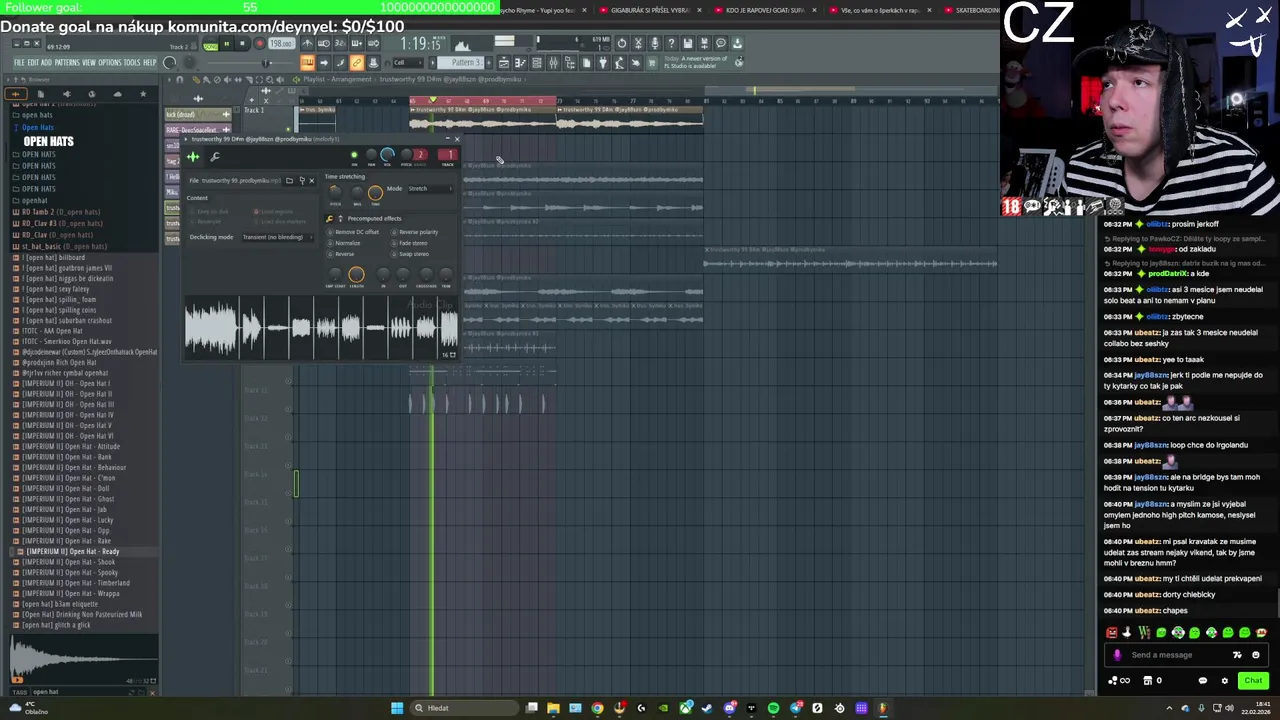
Task: Enable Fade stereo option
Action: pos(409,243)
